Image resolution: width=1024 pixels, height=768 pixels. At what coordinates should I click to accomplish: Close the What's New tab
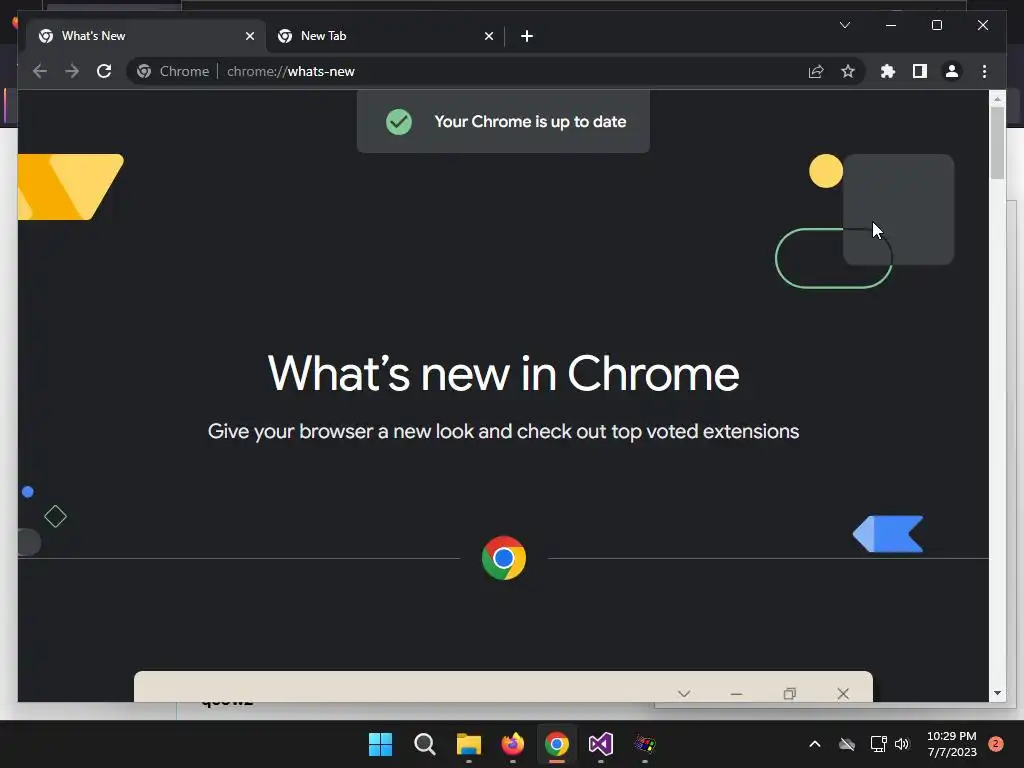coord(249,36)
